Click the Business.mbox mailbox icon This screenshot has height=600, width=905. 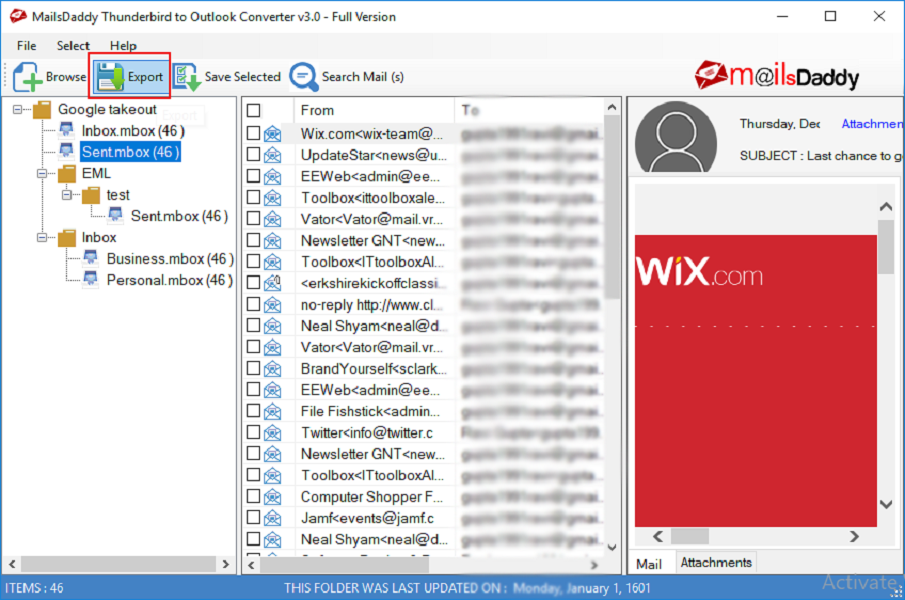pyautogui.click(x=91, y=258)
